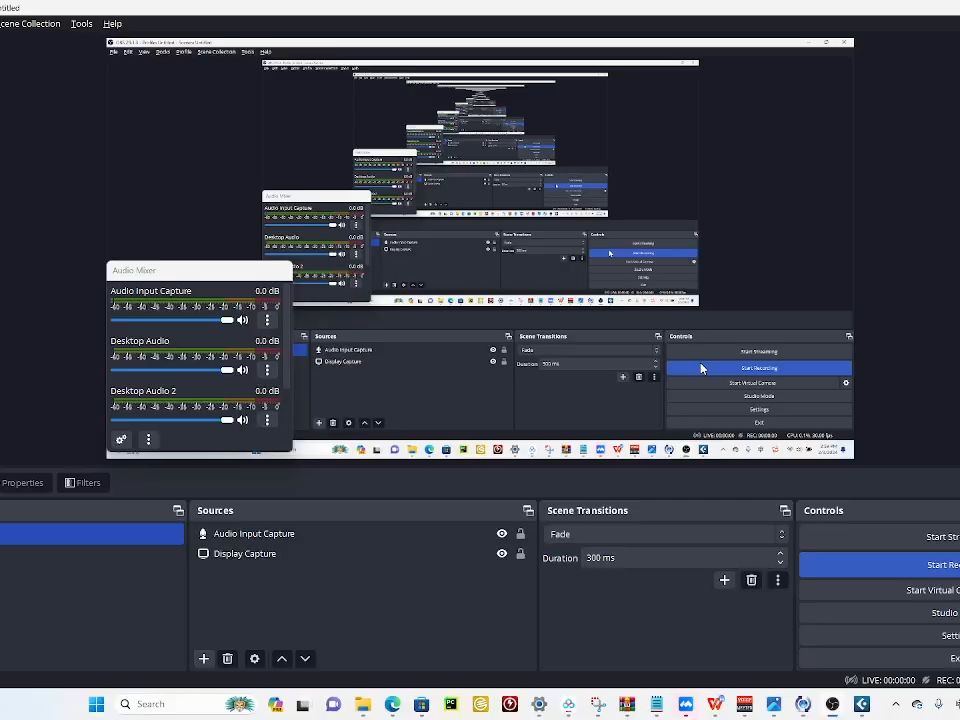Click the Properties button above the docks
This screenshot has width=960, height=720.
click(x=23, y=482)
